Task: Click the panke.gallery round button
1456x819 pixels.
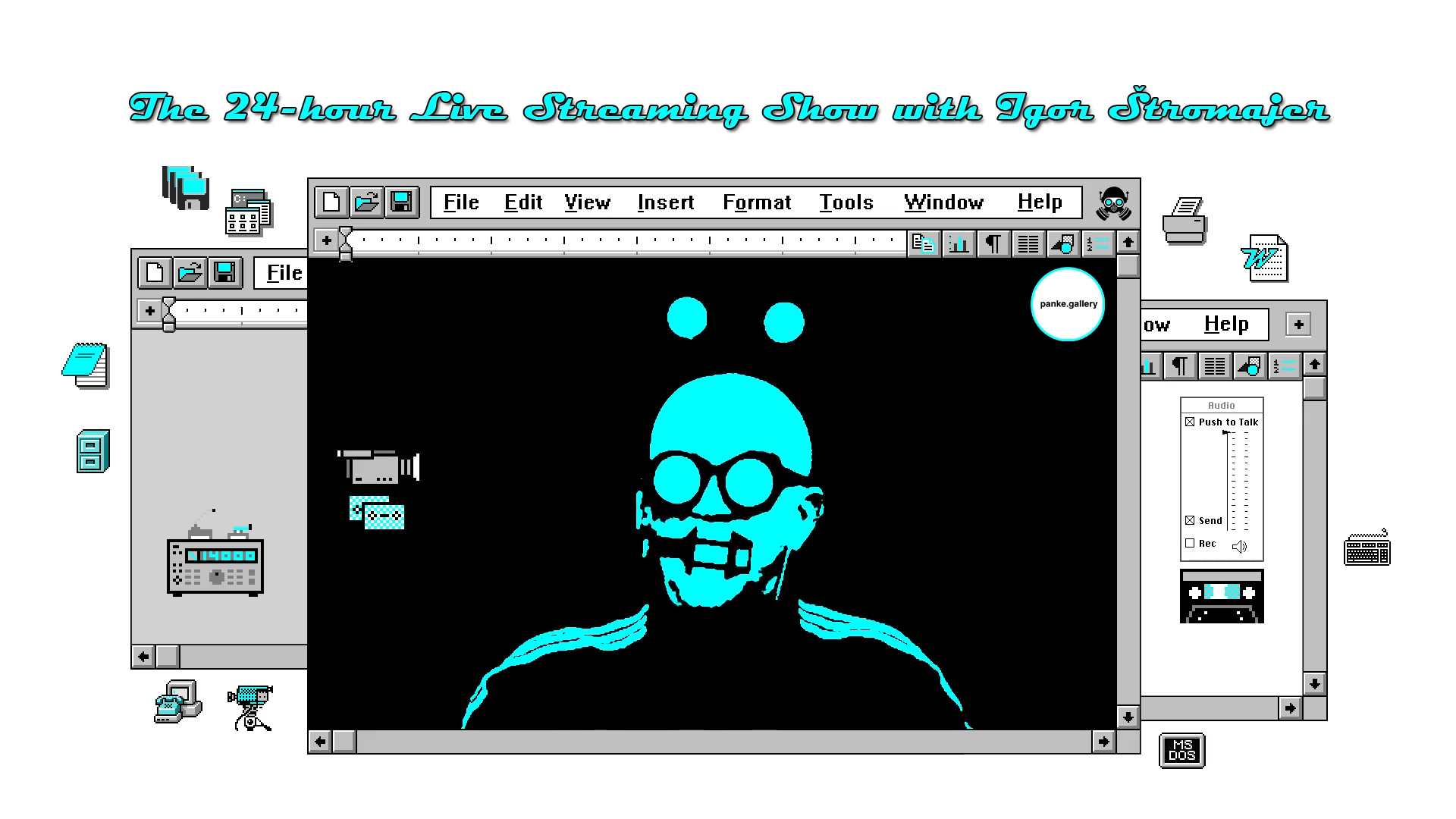Action: (x=1068, y=304)
